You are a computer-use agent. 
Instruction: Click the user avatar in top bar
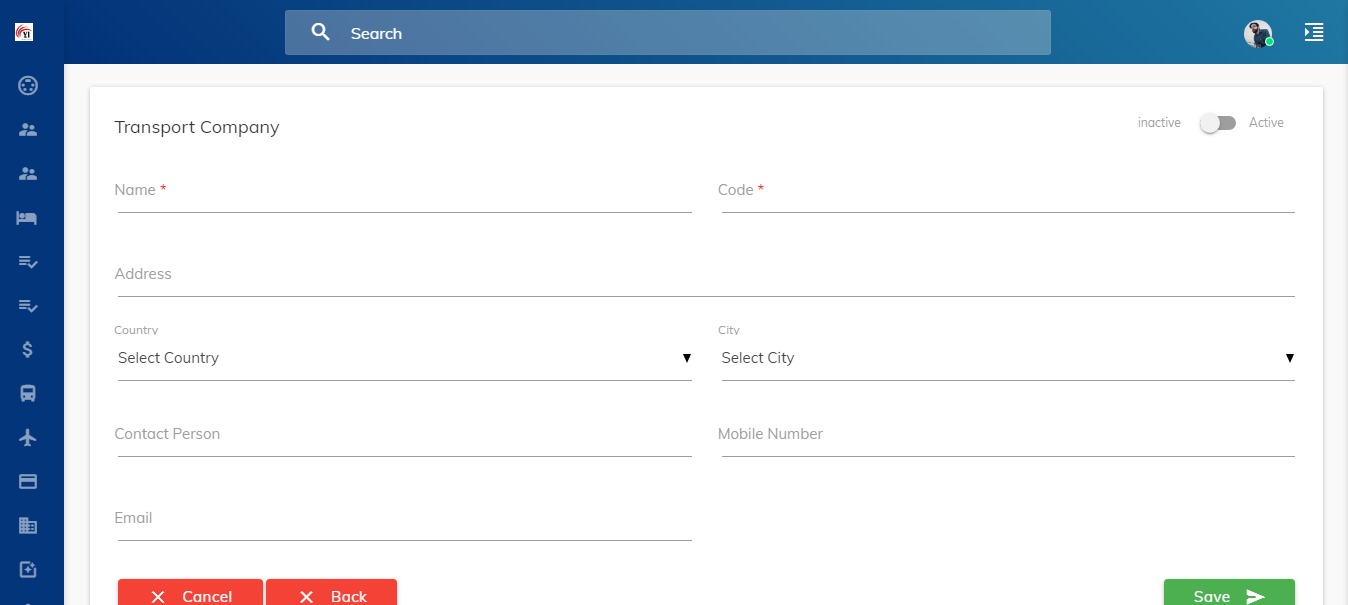pyautogui.click(x=1257, y=34)
